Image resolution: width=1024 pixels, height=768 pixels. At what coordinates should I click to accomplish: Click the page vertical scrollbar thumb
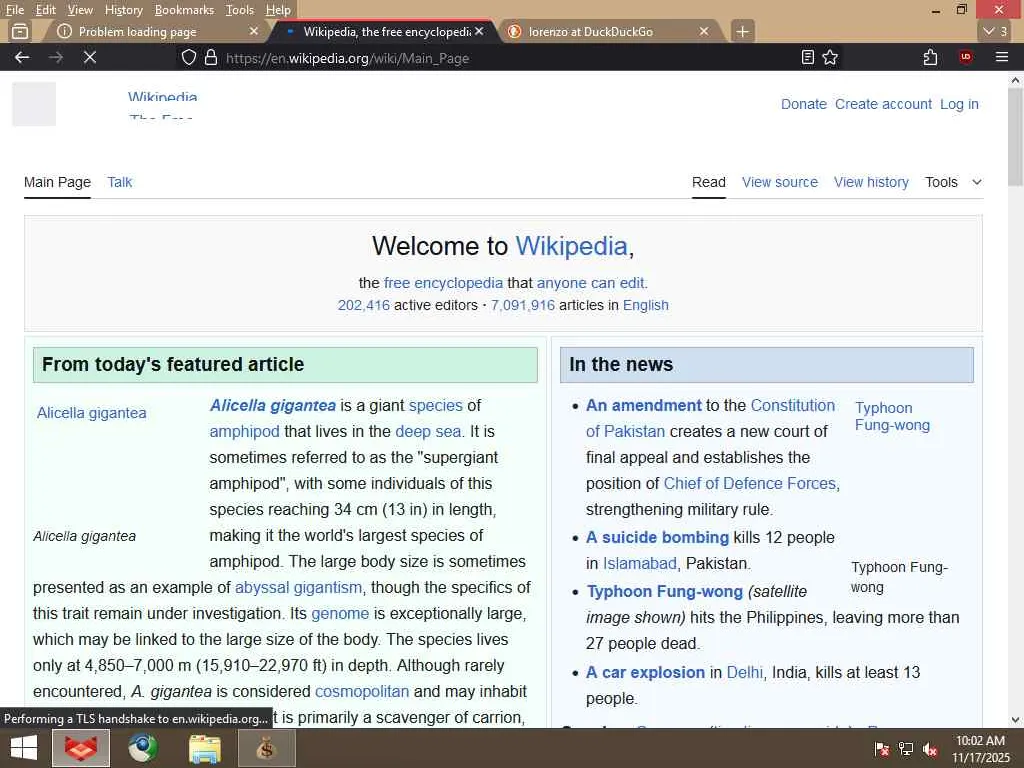point(1015,137)
